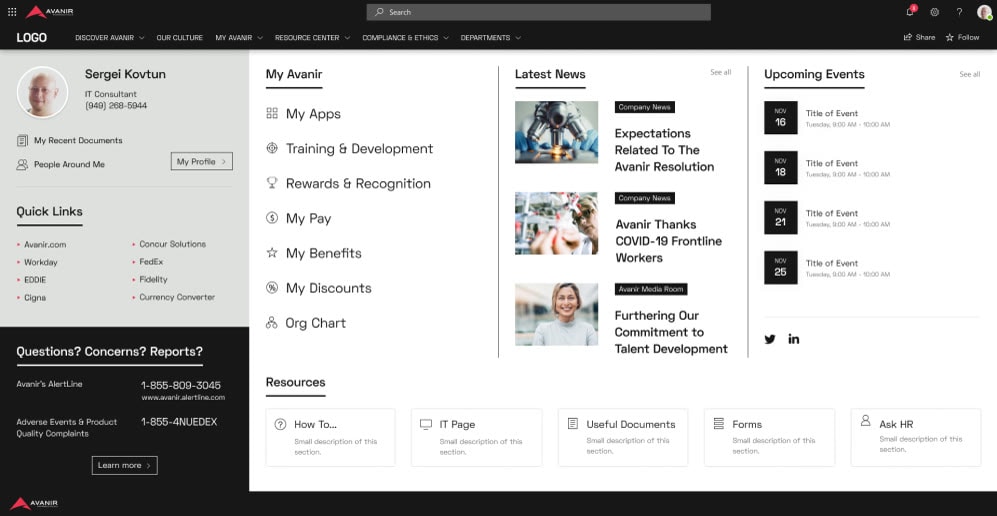The height and width of the screenshot is (516, 997).
Task: Open notifications bell icon
Action: click(x=911, y=11)
